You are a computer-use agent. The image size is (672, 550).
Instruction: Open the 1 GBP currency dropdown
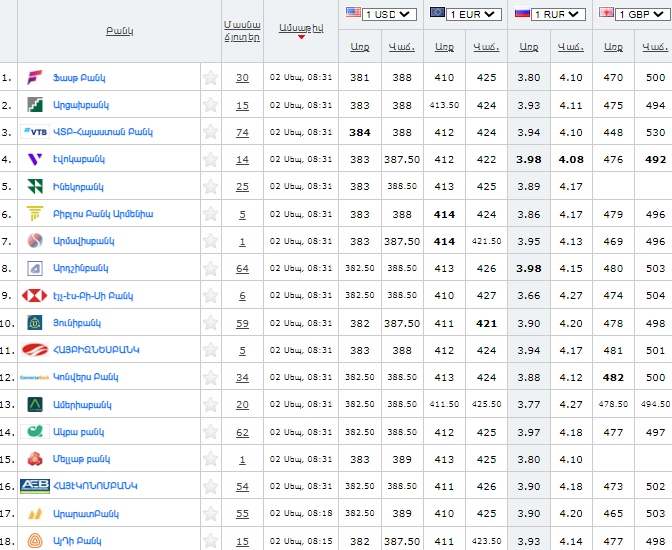coord(643,15)
